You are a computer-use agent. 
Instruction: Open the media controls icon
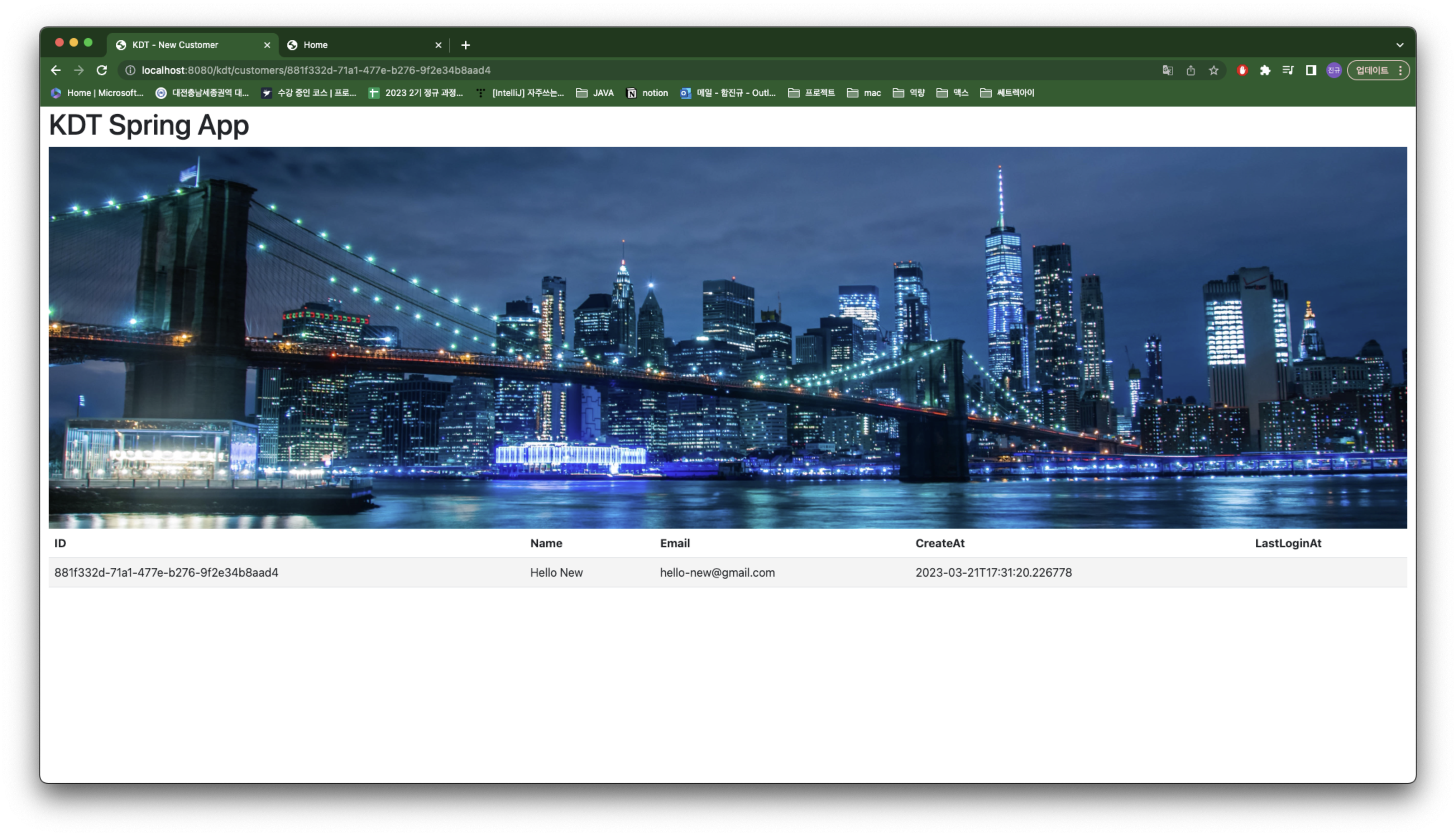(x=1288, y=70)
